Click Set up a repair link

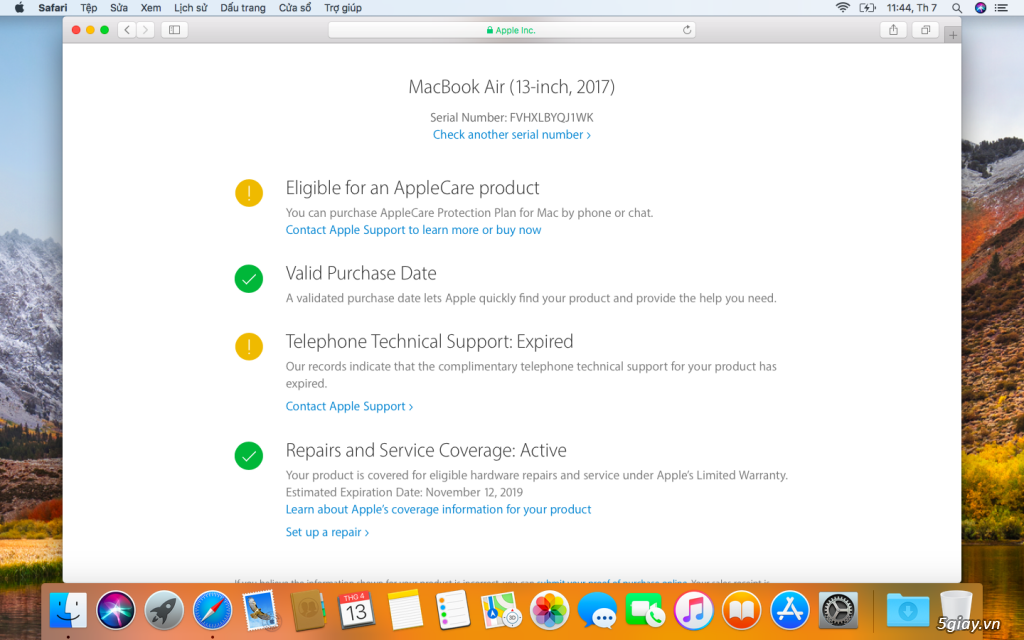[x=327, y=532]
